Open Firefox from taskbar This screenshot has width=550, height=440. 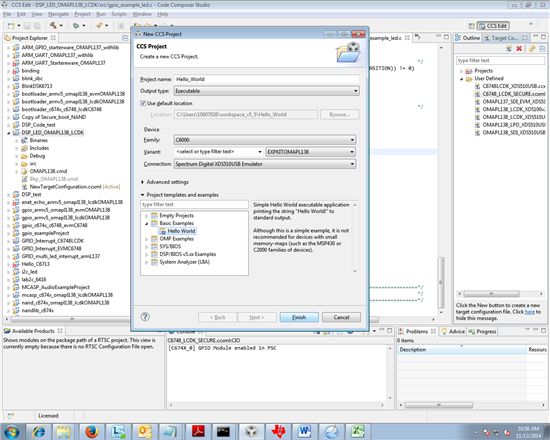(x=92, y=432)
